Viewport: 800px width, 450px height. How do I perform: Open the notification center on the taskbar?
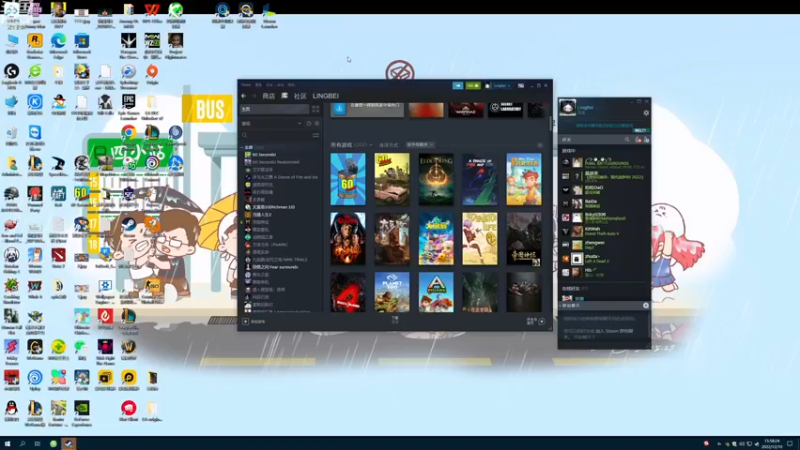tap(790, 444)
